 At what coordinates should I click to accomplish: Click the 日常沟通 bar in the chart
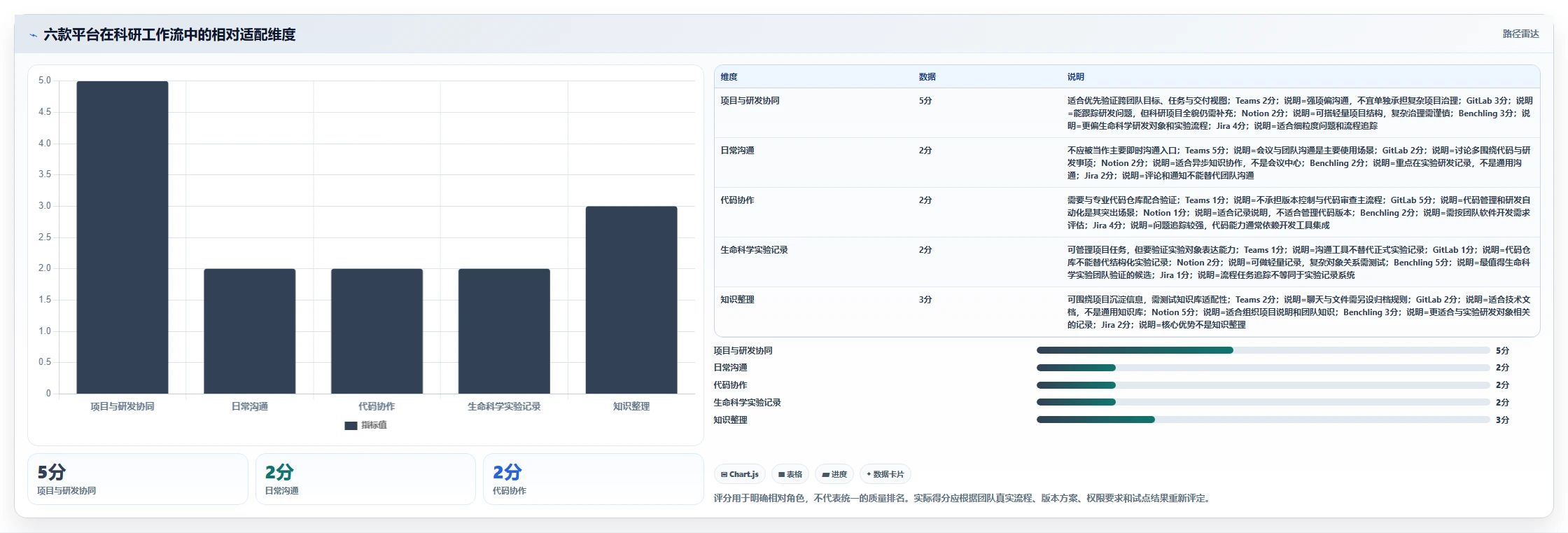tap(250, 331)
